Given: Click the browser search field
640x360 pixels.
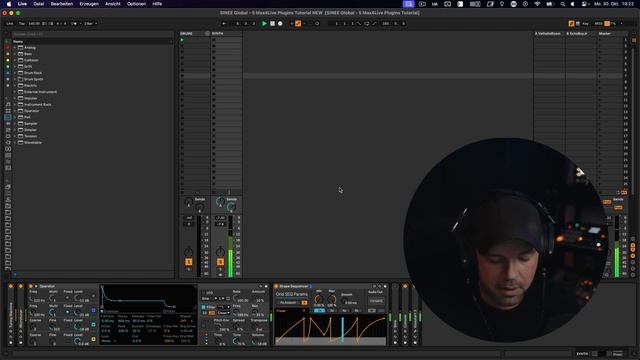Looking at the screenshot, I should 92,34.
